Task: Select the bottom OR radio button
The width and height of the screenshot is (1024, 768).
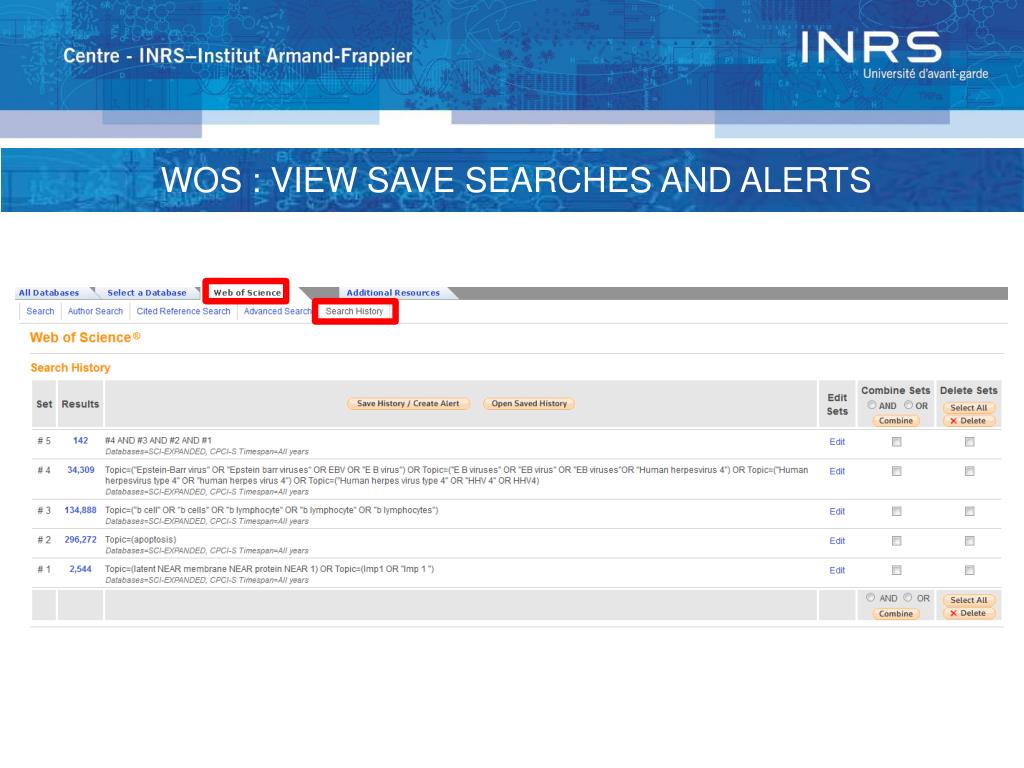Action: [908, 598]
